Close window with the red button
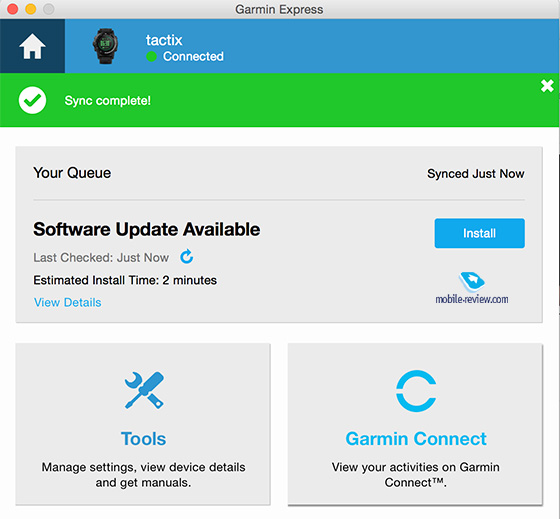 (12, 9)
